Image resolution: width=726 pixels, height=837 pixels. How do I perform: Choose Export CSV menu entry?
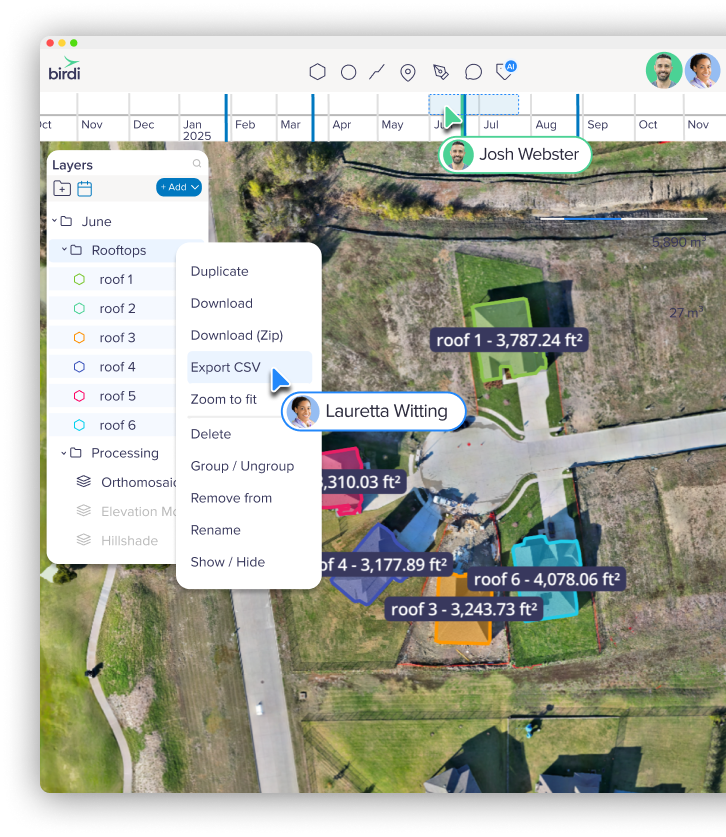[x=249, y=367]
